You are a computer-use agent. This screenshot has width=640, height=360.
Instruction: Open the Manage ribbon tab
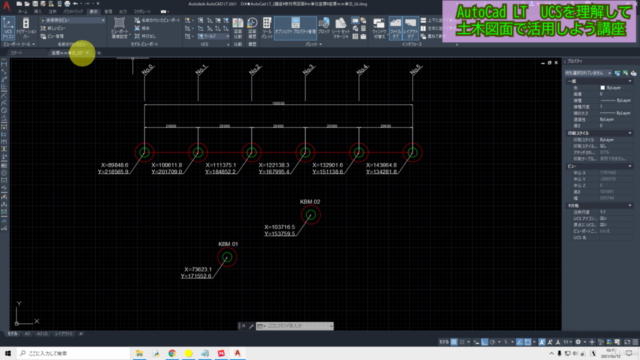click(108, 11)
